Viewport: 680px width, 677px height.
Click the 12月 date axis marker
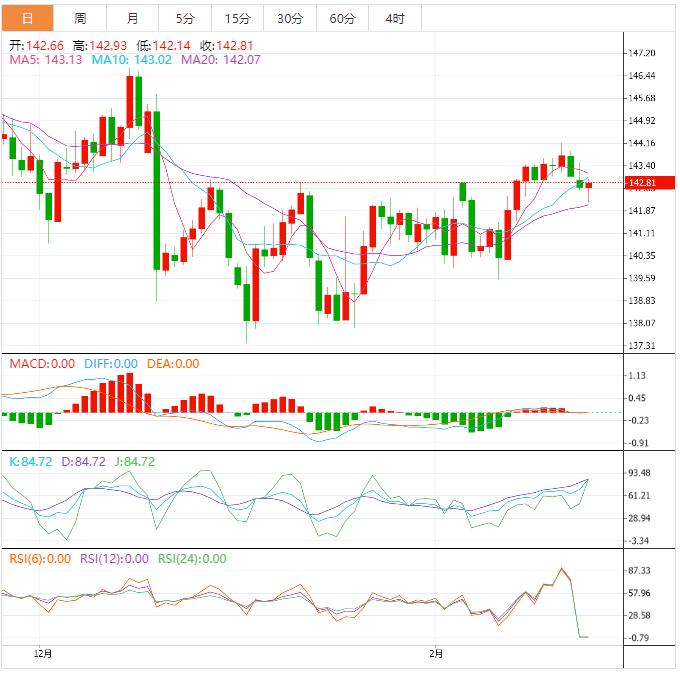(x=42, y=654)
